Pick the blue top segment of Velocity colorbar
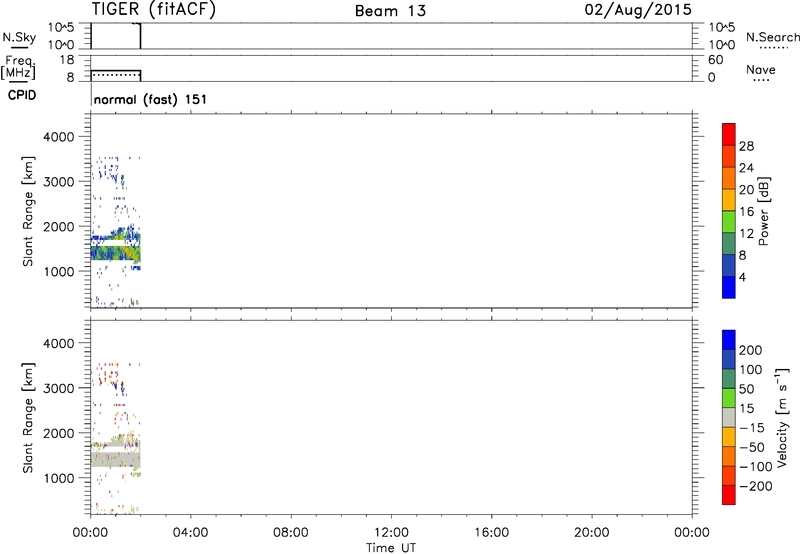This screenshot has height=554, width=800. (729, 340)
